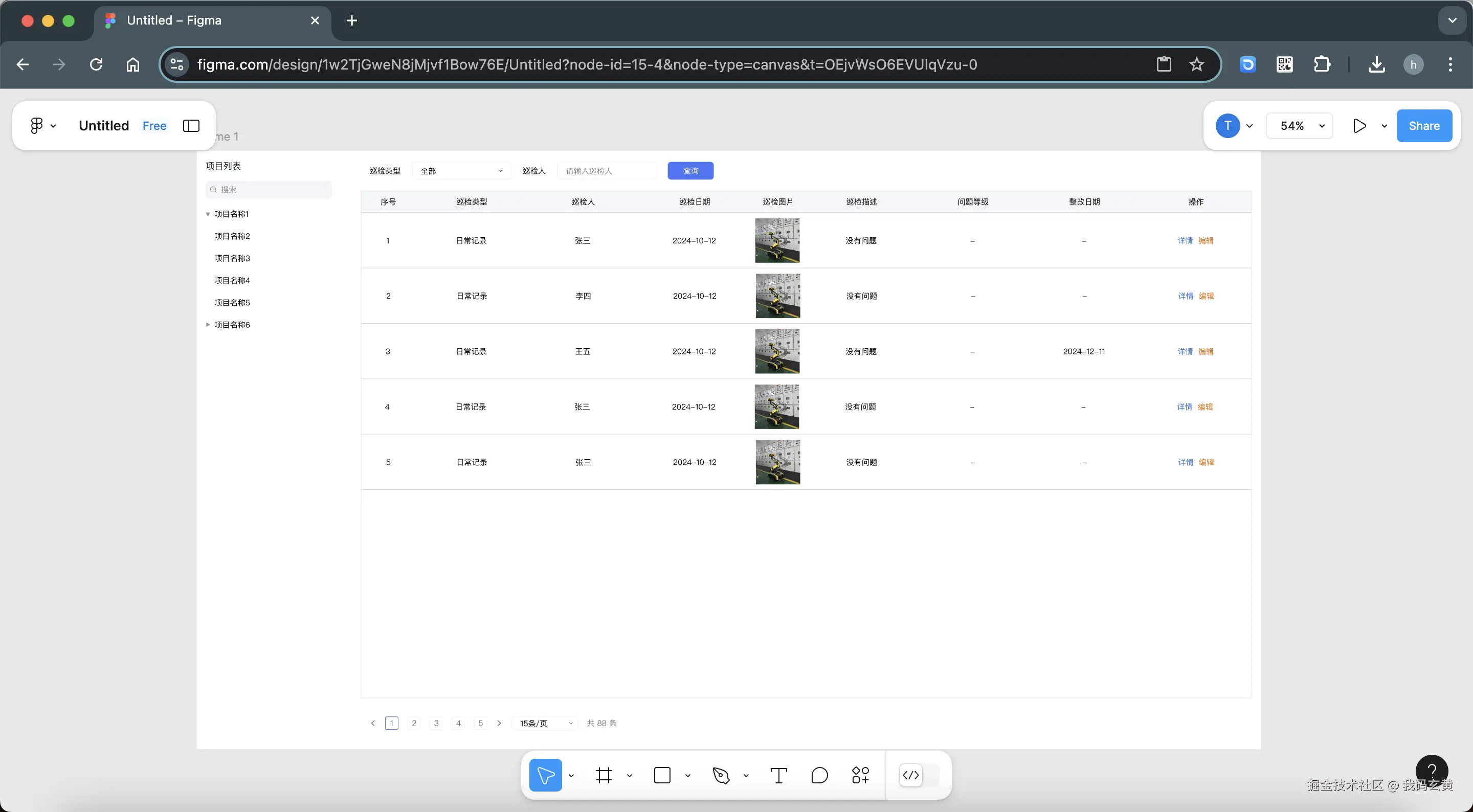Toggle Dev Mode switch
The height and width of the screenshot is (812, 1473).
(x=918, y=775)
